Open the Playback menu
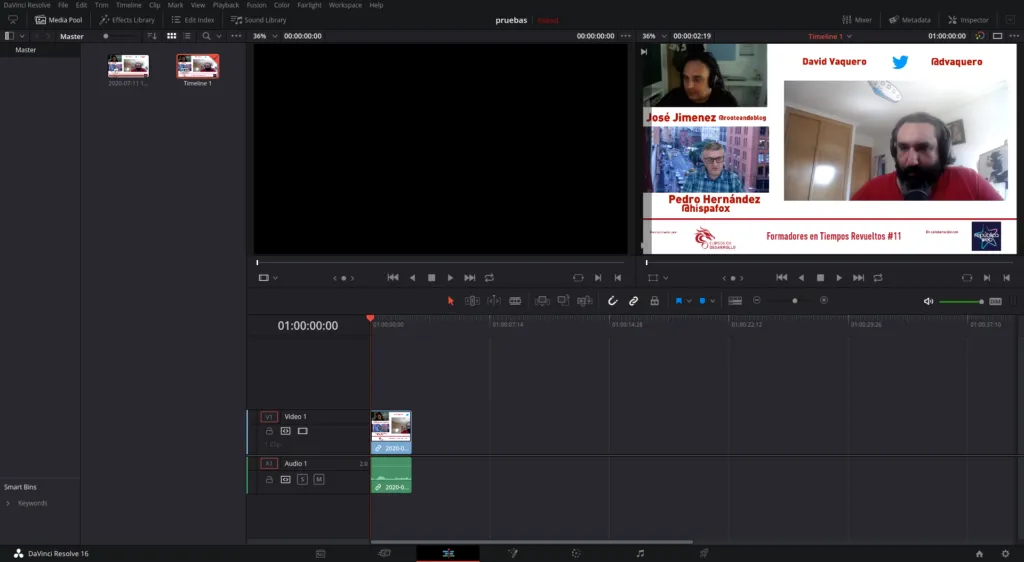1024x562 pixels. (225, 5)
